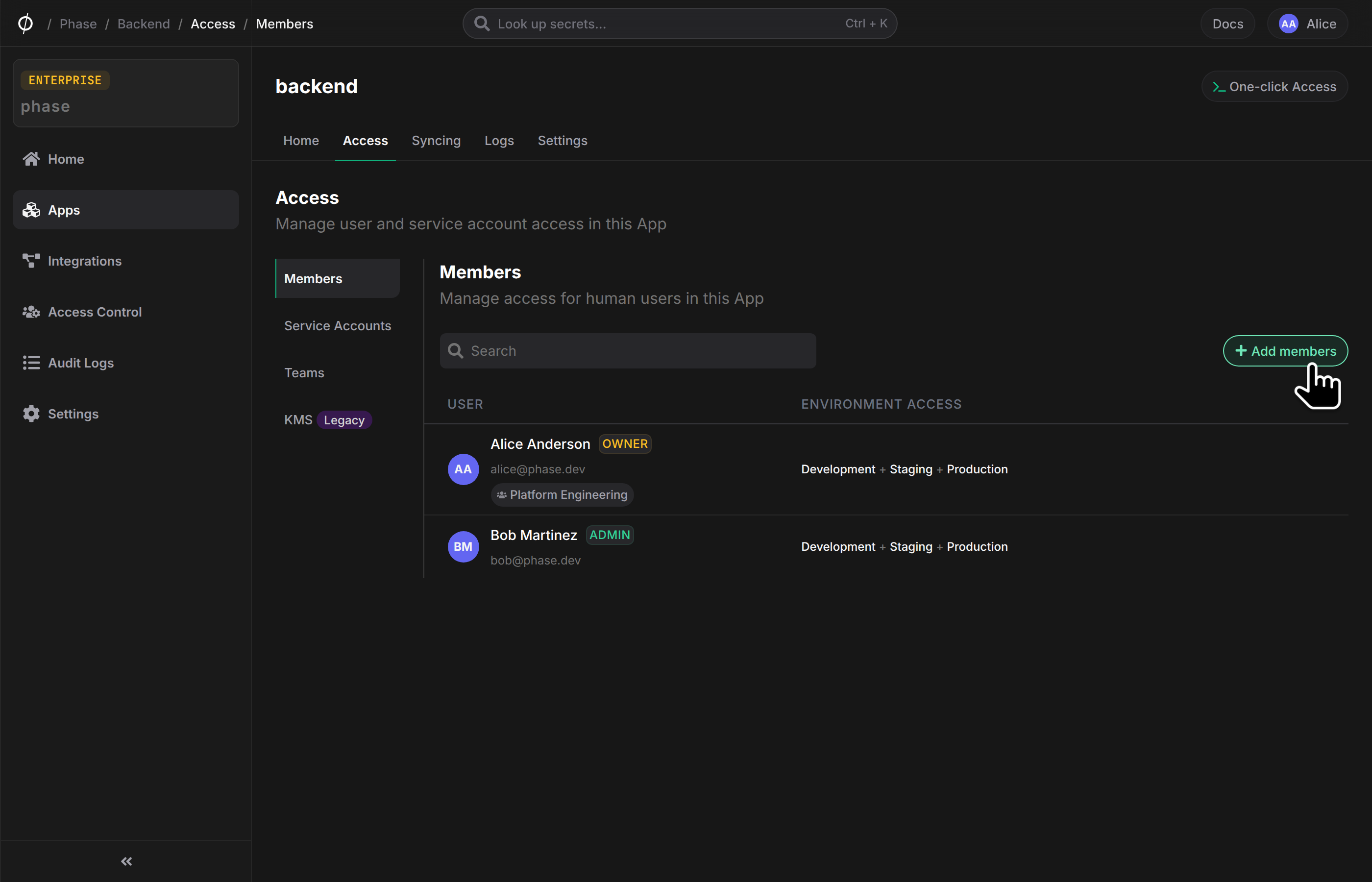Click the Add members button
The height and width of the screenshot is (882, 1372).
[x=1285, y=350]
